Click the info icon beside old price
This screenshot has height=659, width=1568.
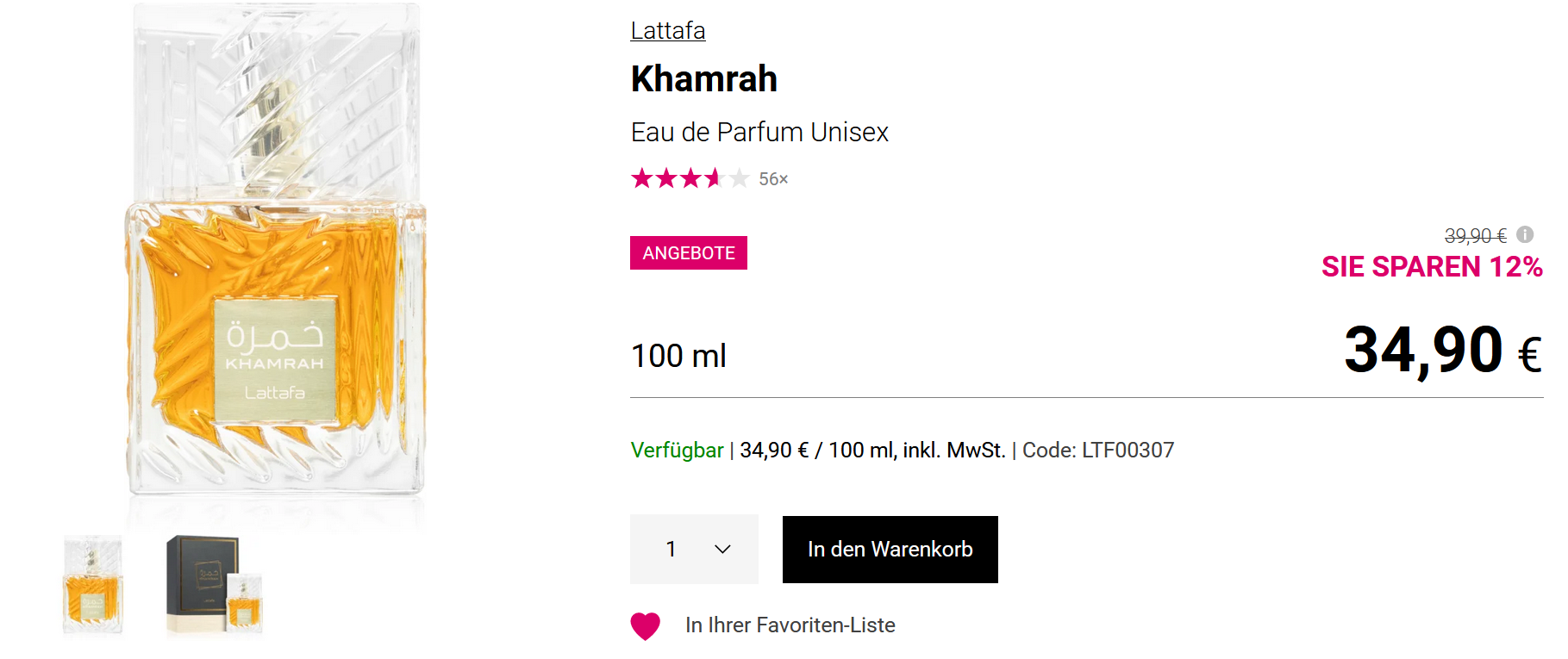pyautogui.click(x=1525, y=234)
